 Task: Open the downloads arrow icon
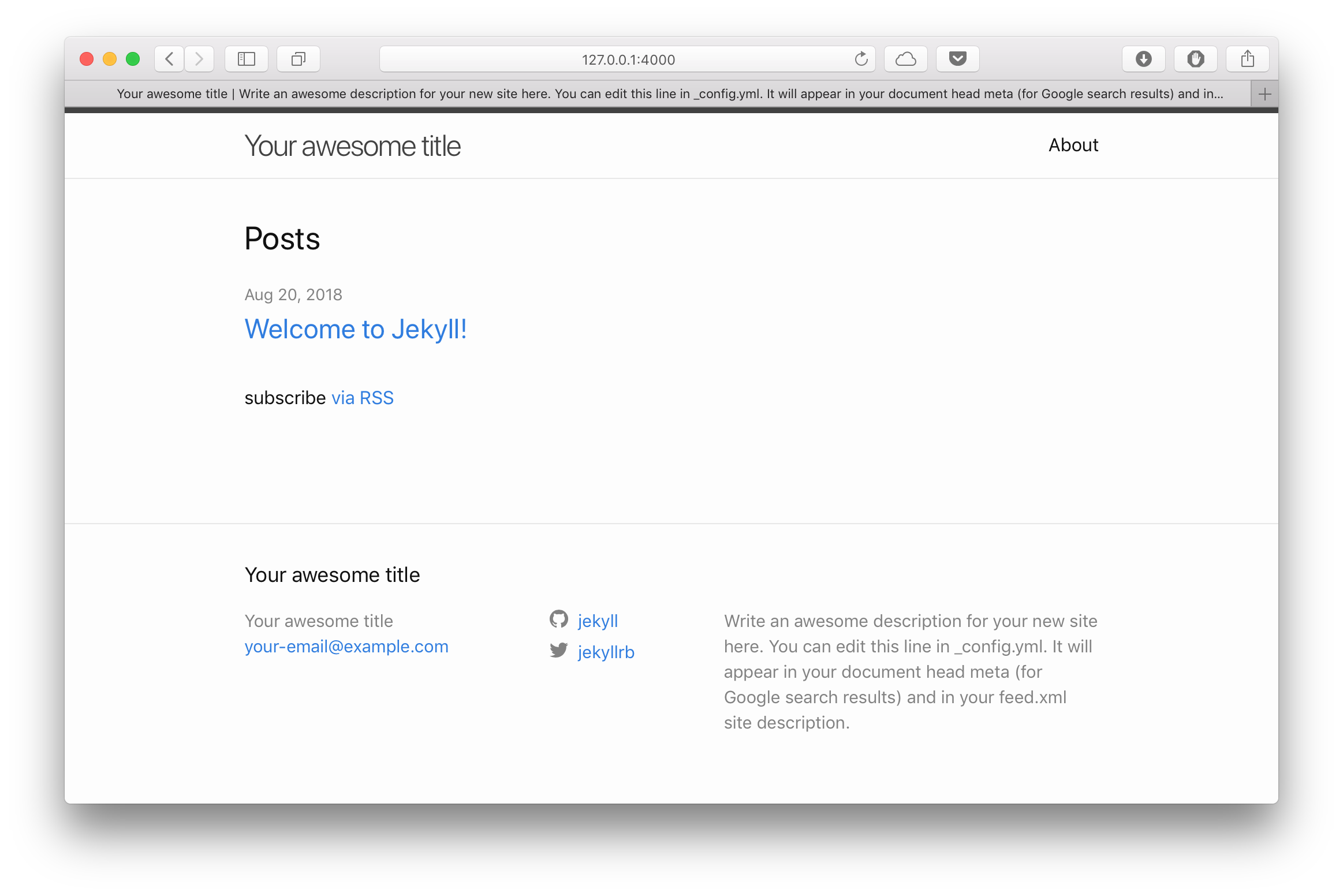coord(1144,59)
